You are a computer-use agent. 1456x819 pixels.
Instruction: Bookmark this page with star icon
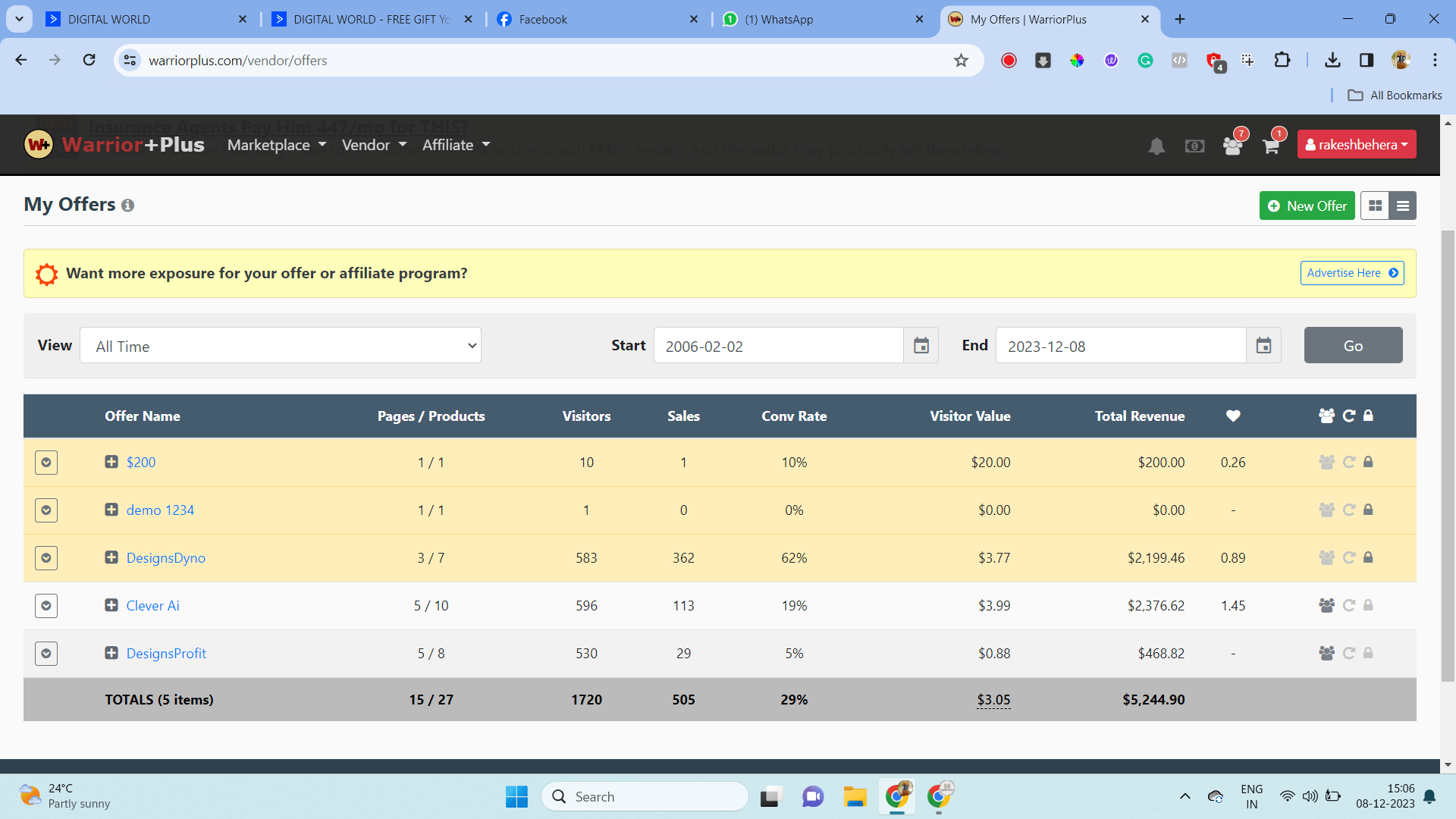961,61
